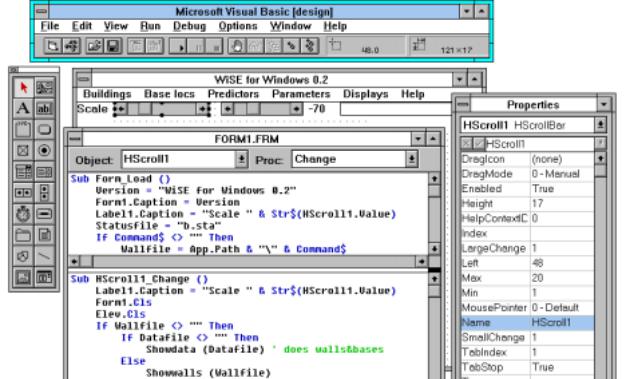This screenshot has height=379, width=624.
Task: Open the File menu in Visual Basic
Action: [50, 26]
